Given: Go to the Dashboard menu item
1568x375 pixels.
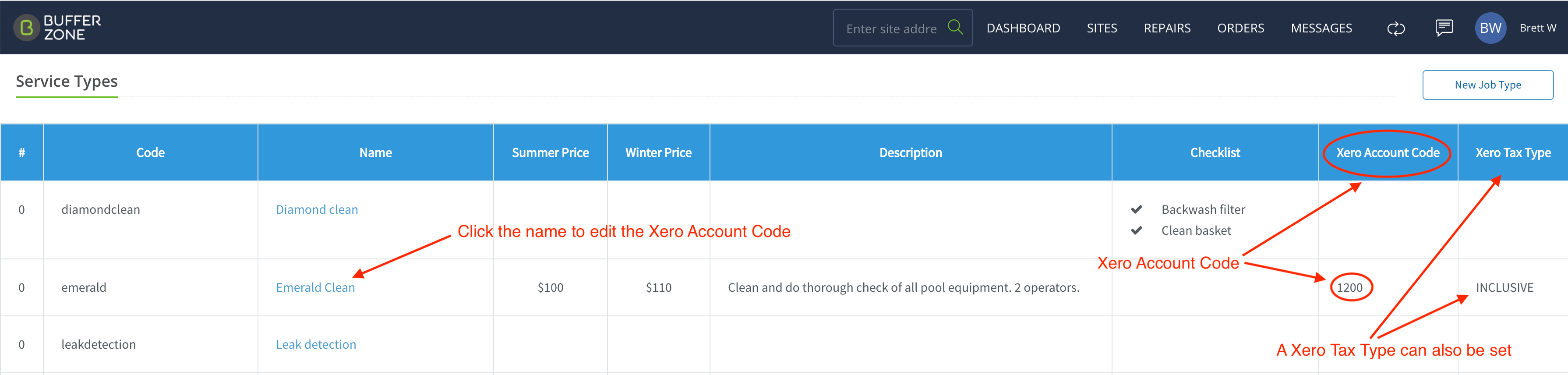Looking at the screenshot, I should tap(1023, 28).
